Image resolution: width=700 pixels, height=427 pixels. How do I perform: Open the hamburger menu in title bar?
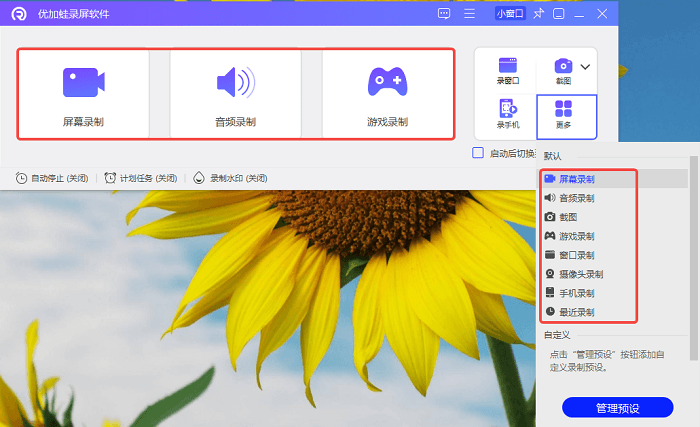(x=470, y=14)
